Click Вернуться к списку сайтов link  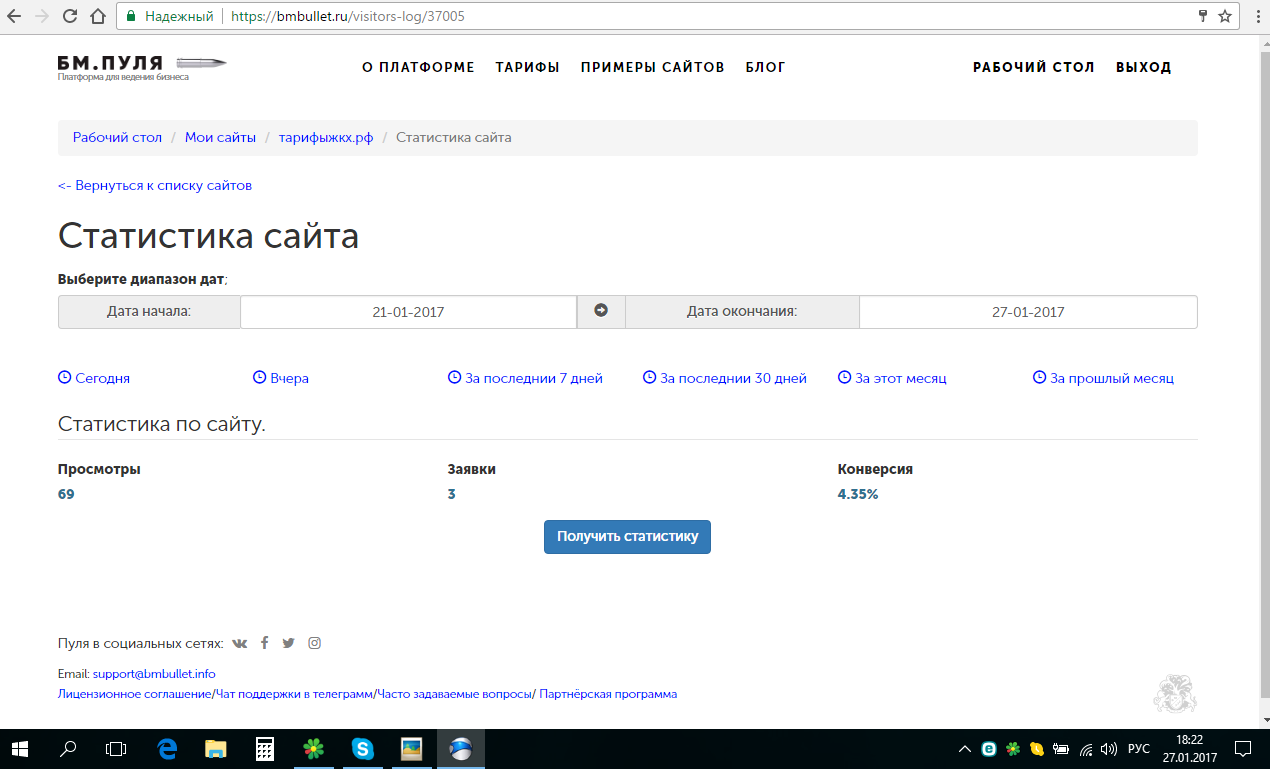click(155, 185)
